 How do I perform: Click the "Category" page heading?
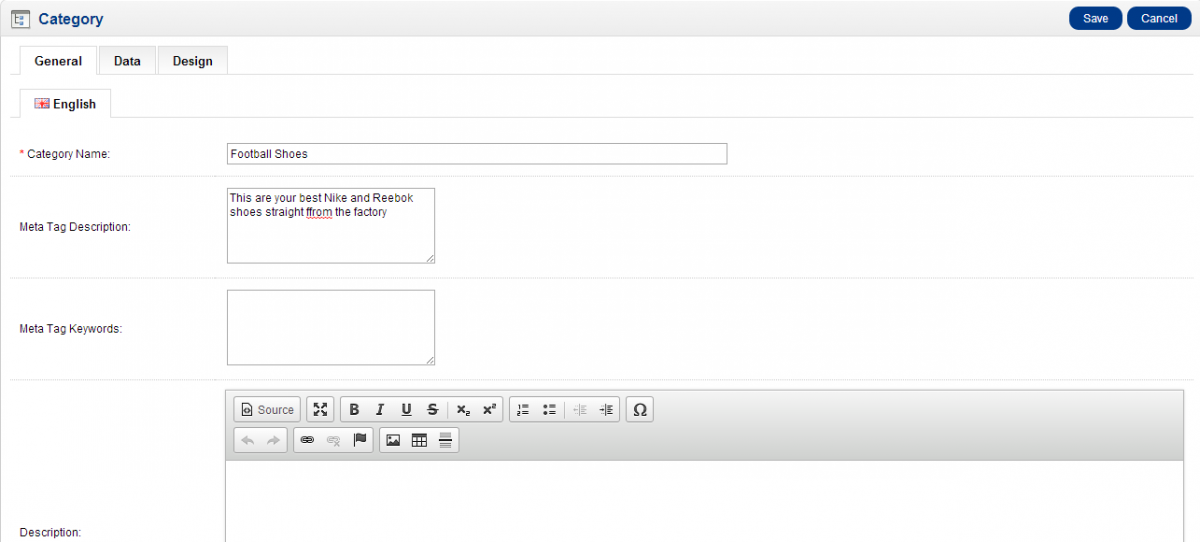(x=70, y=19)
